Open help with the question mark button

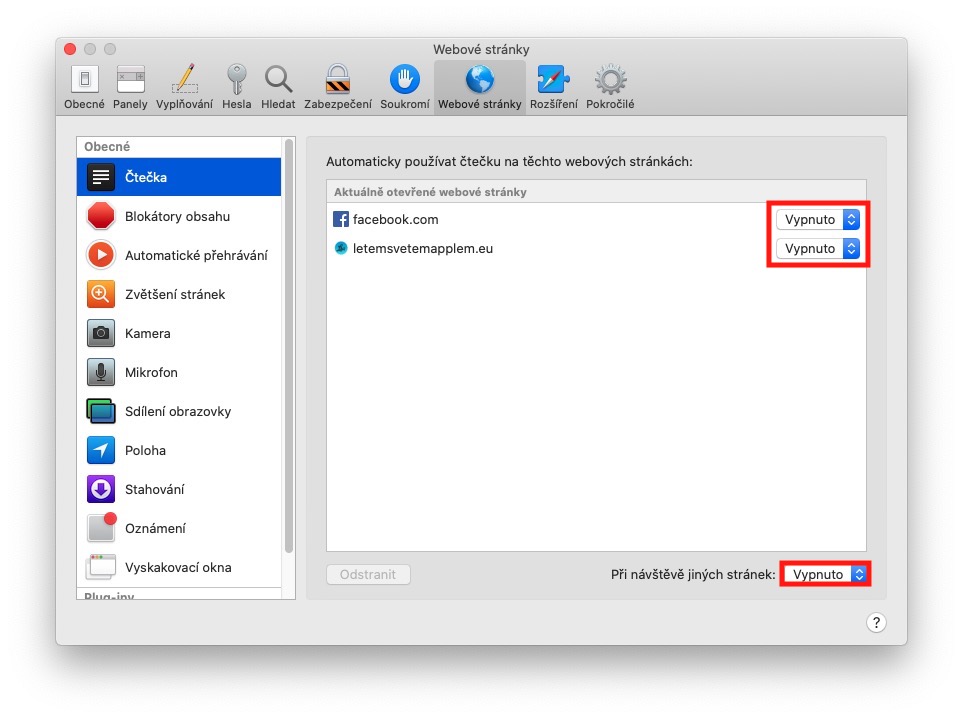876,623
